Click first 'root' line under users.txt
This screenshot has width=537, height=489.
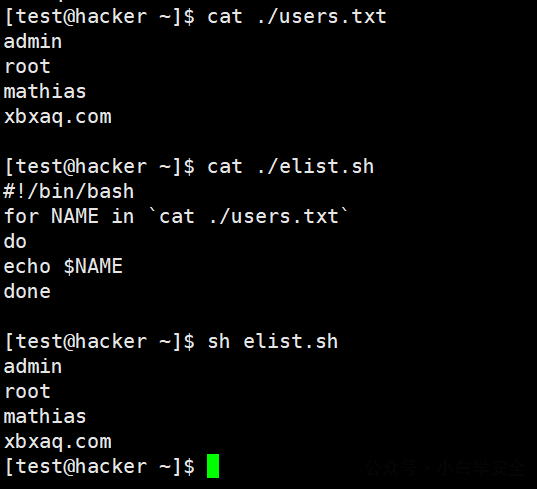(27, 66)
